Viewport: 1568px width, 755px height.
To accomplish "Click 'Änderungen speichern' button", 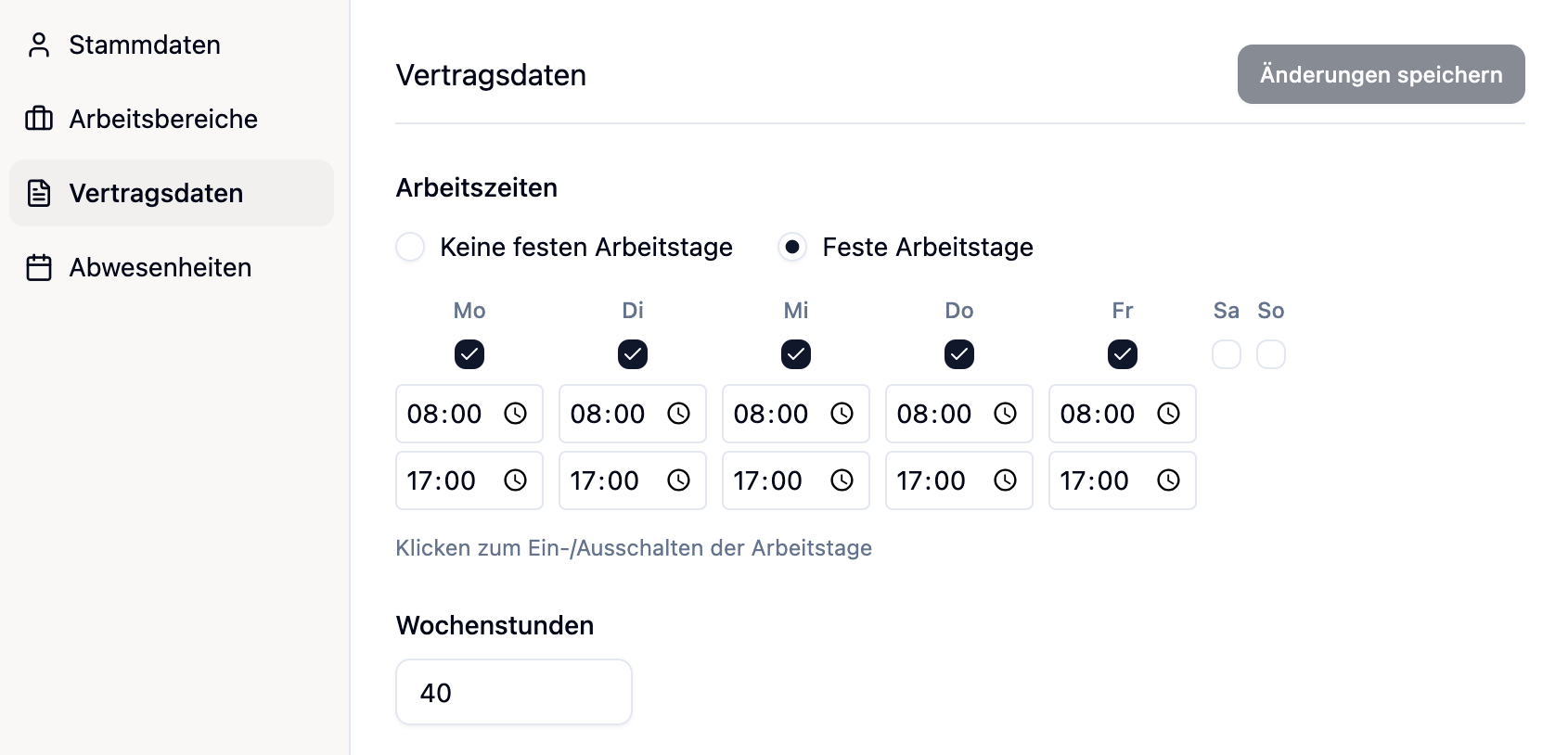I will [1381, 74].
